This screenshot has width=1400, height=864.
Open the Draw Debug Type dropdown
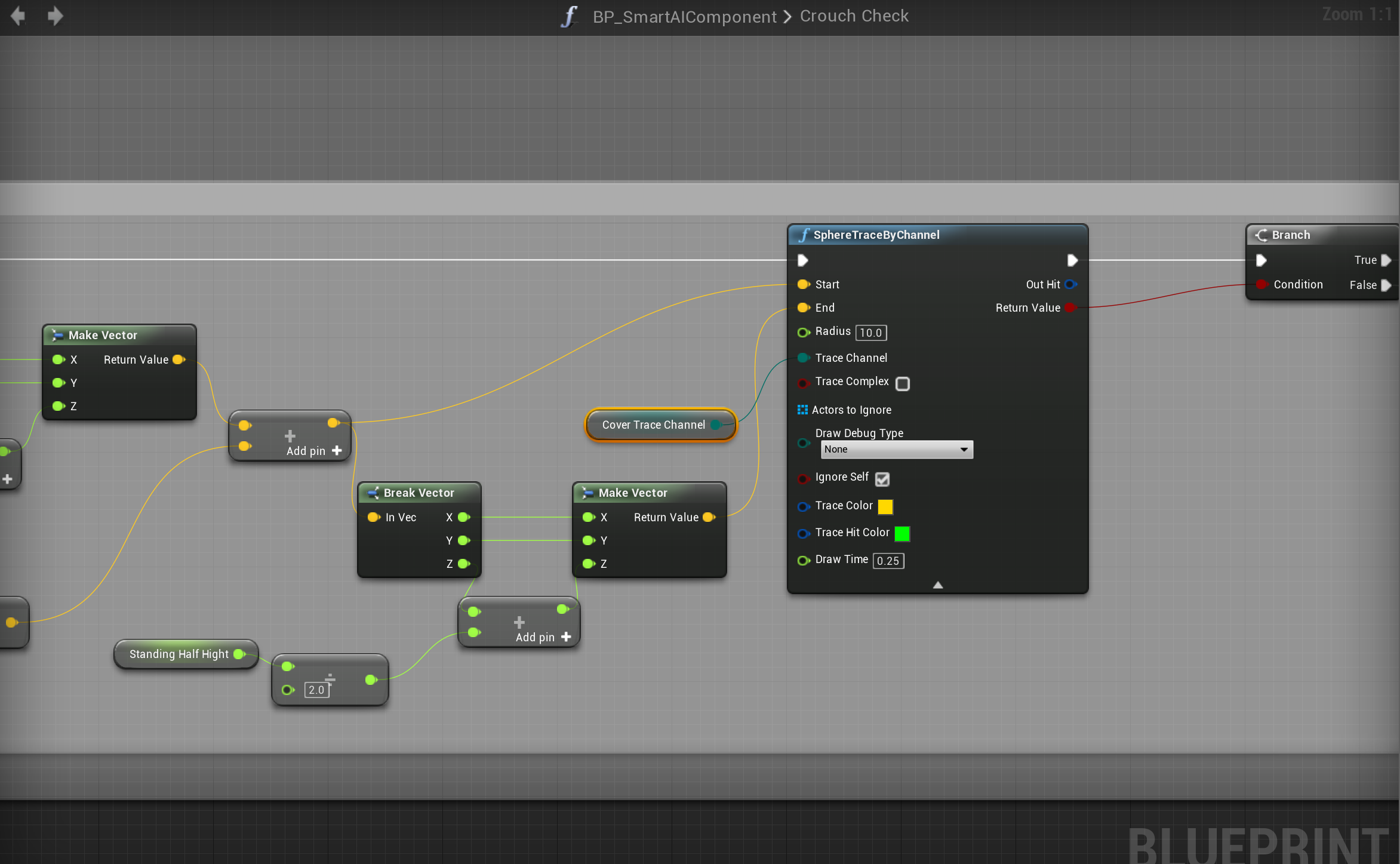pyautogui.click(x=896, y=450)
